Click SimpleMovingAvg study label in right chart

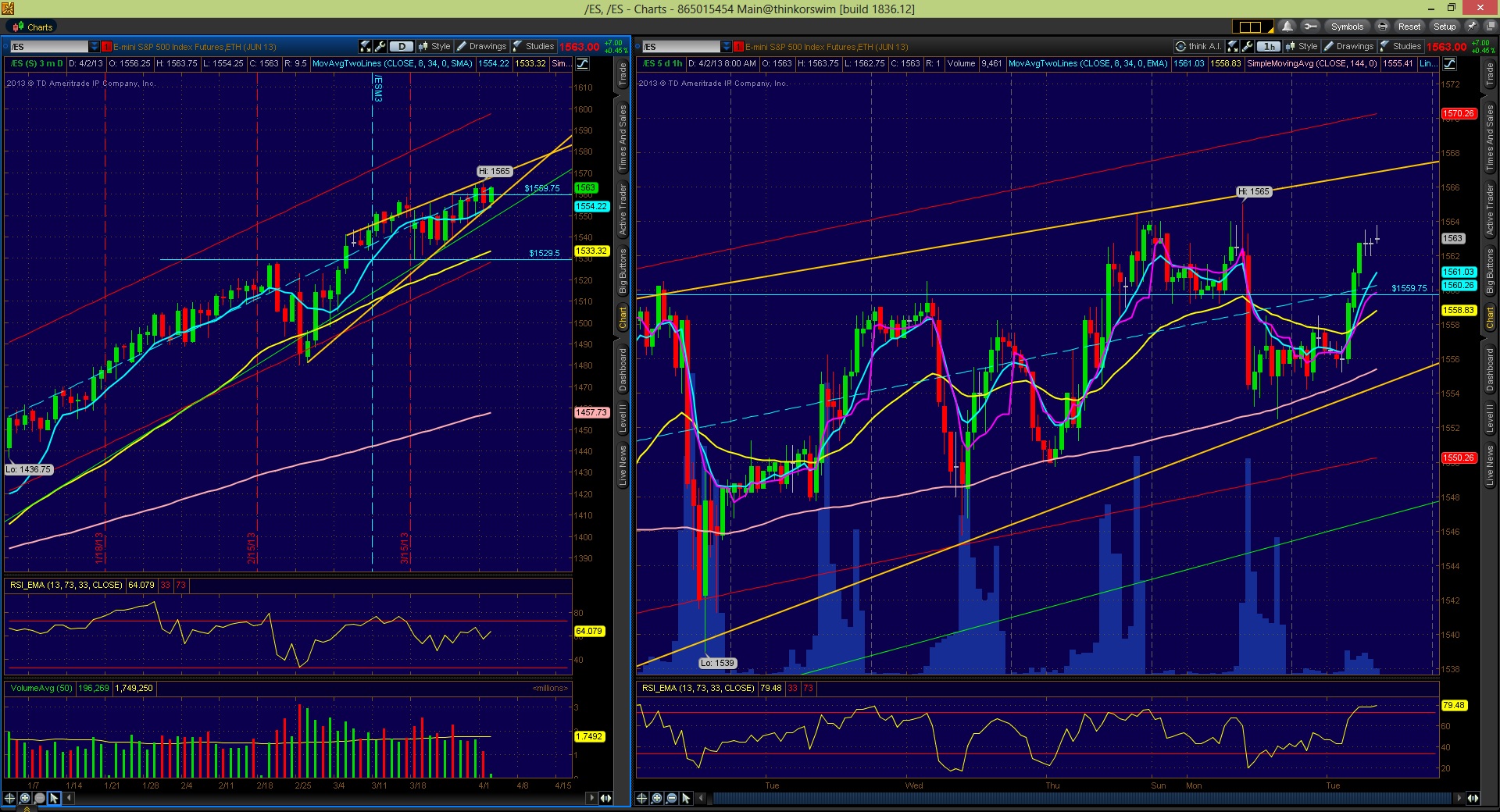point(1312,64)
